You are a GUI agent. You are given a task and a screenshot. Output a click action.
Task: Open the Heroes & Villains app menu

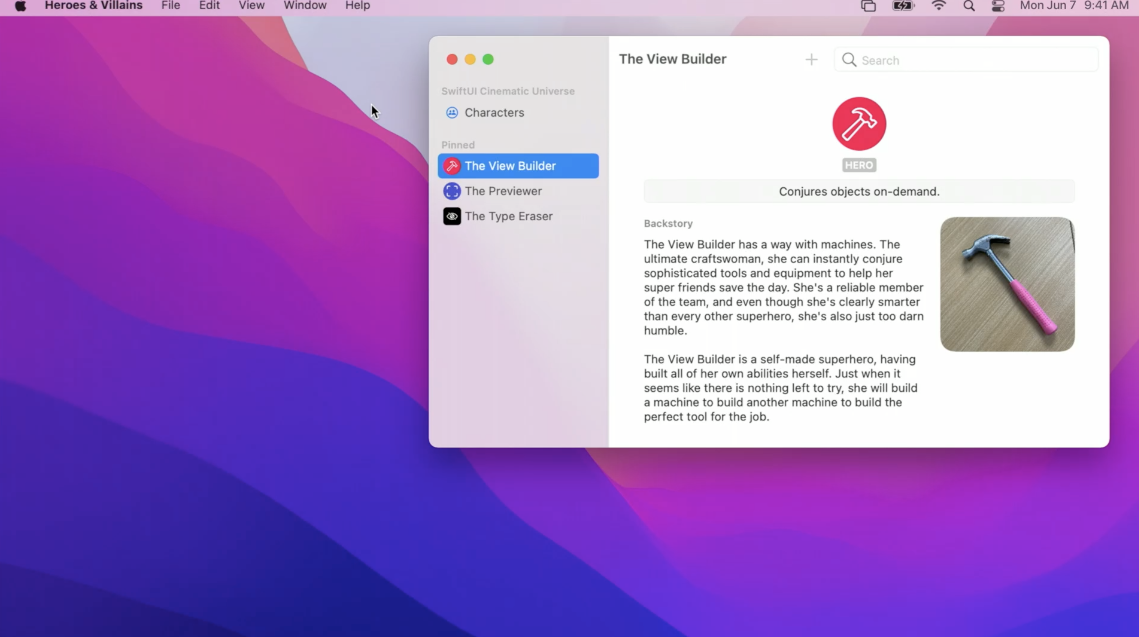(x=94, y=6)
